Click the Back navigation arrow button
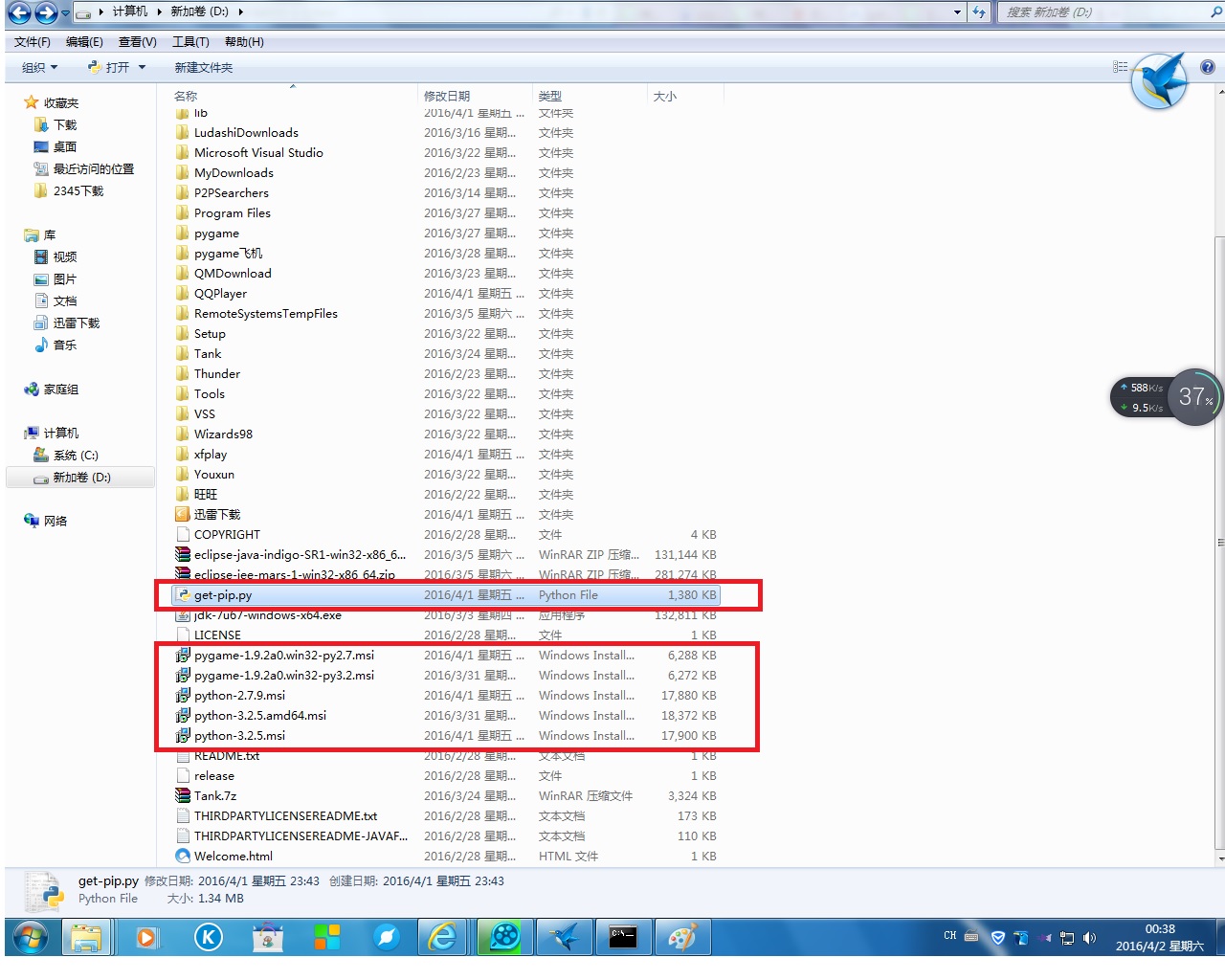This screenshot has width=1225, height=980. [x=19, y=12]
